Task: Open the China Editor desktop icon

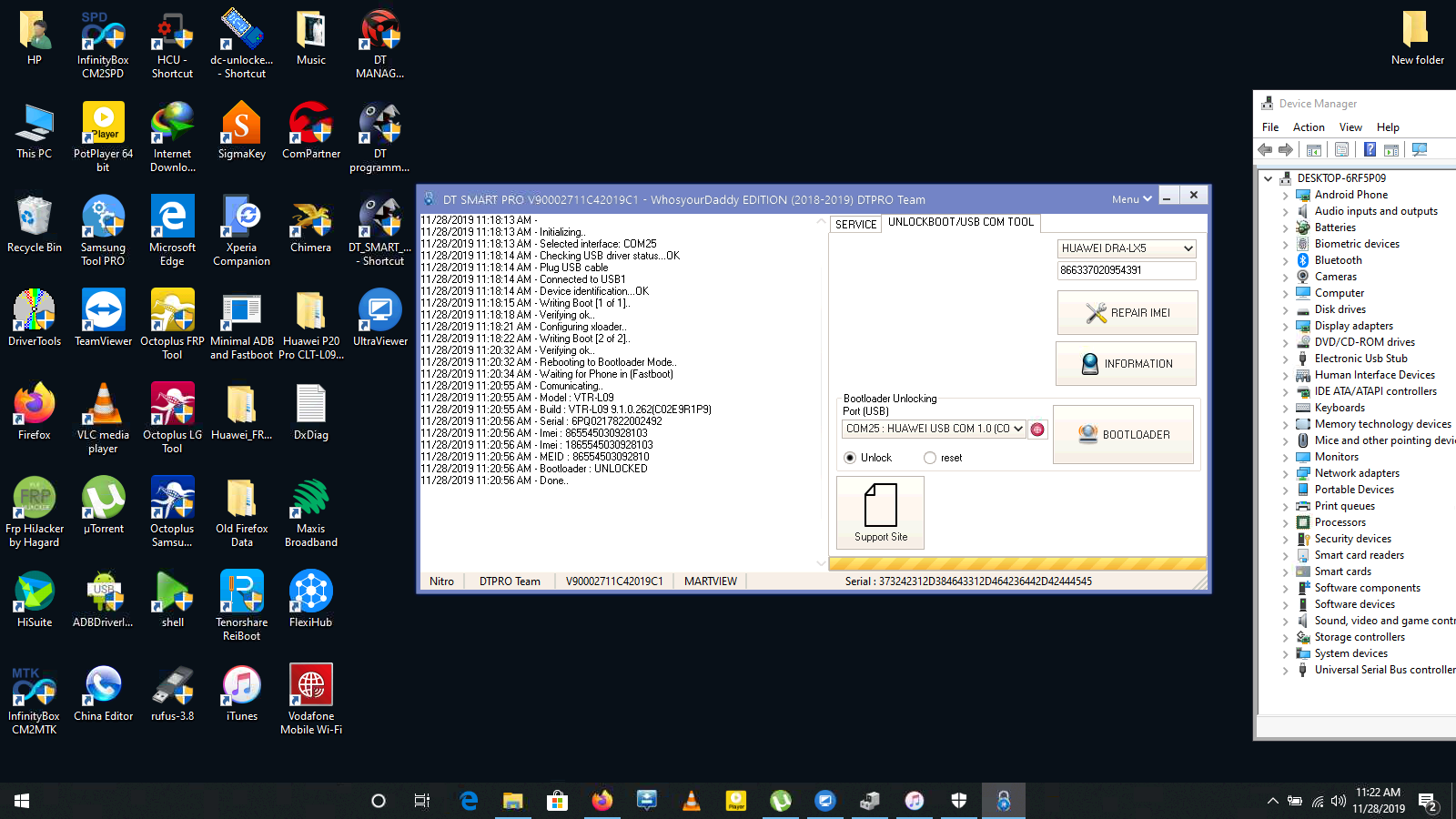Action: (x=103, y=693)
